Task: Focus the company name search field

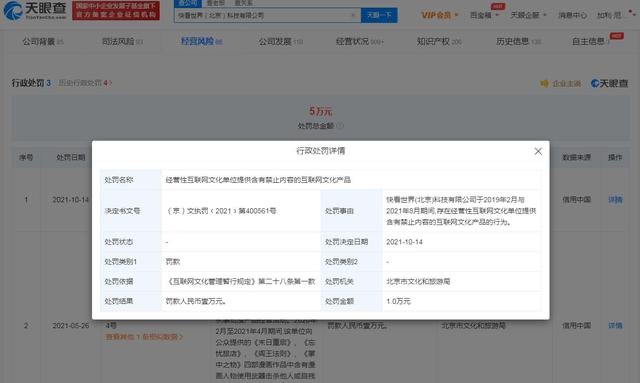Action: click(262, 16)
